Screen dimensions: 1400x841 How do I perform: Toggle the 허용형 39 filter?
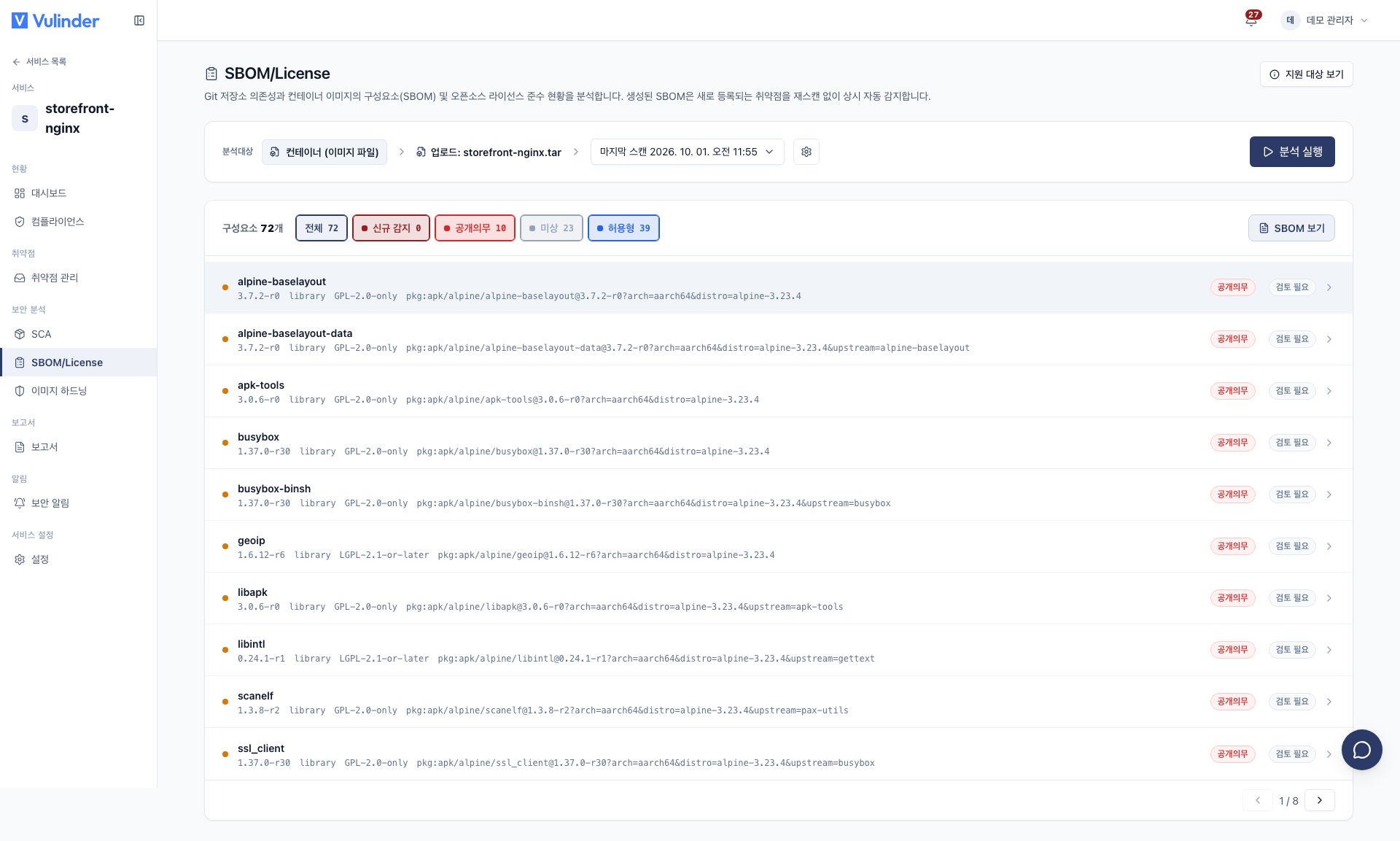click(623, 228)
